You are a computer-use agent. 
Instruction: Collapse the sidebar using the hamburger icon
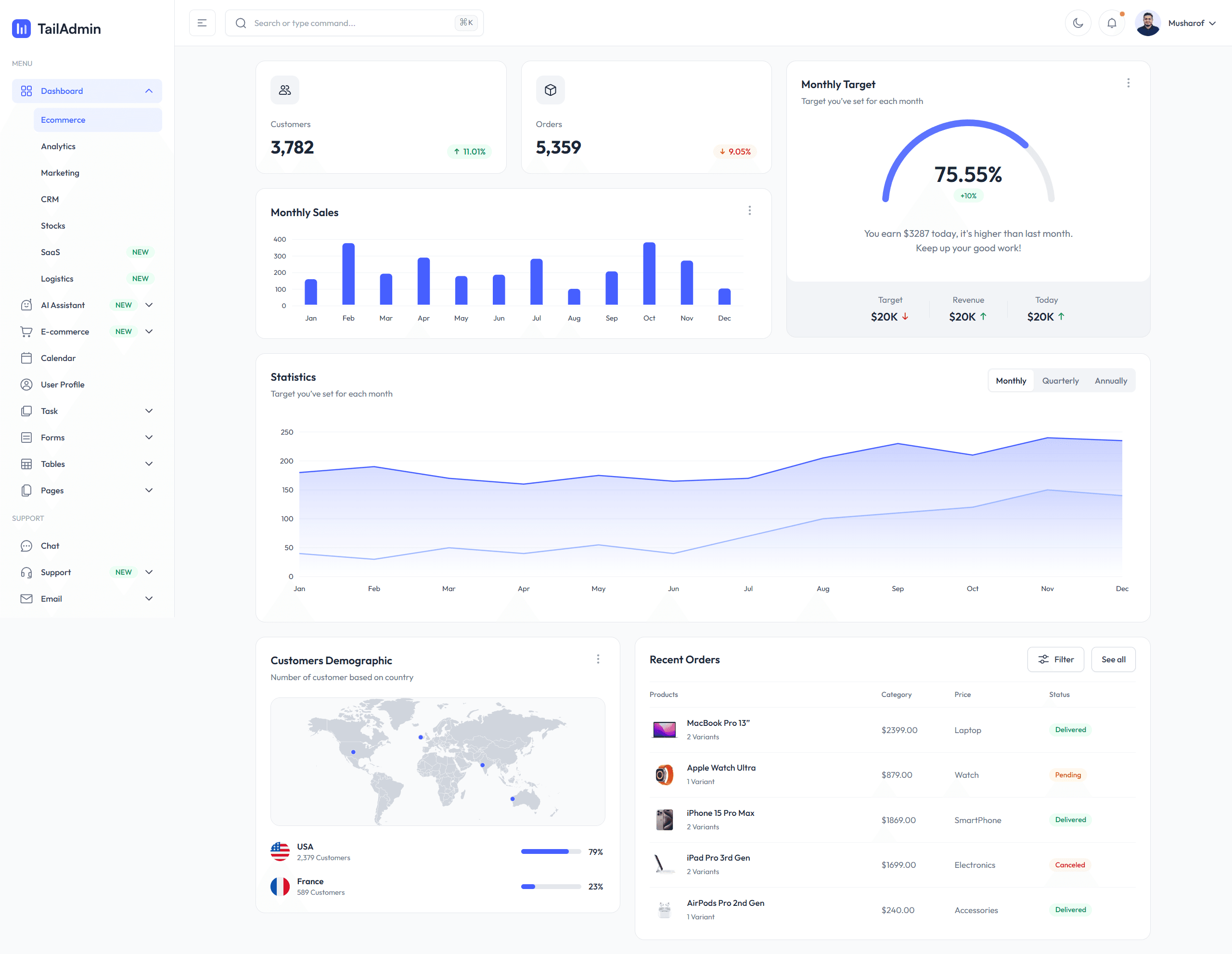pyautogui.click(x=202, y=23)
